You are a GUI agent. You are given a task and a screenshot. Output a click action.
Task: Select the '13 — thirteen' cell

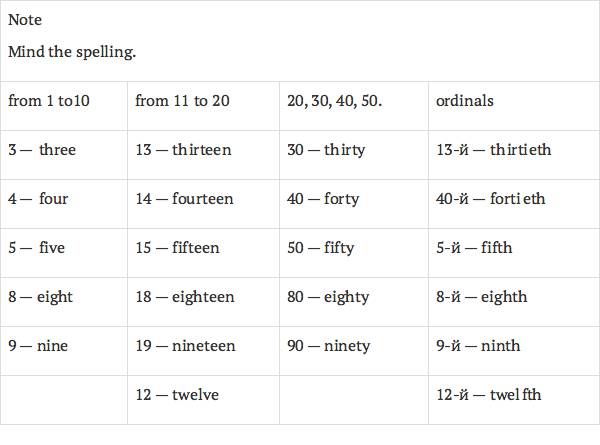(183, 150)
